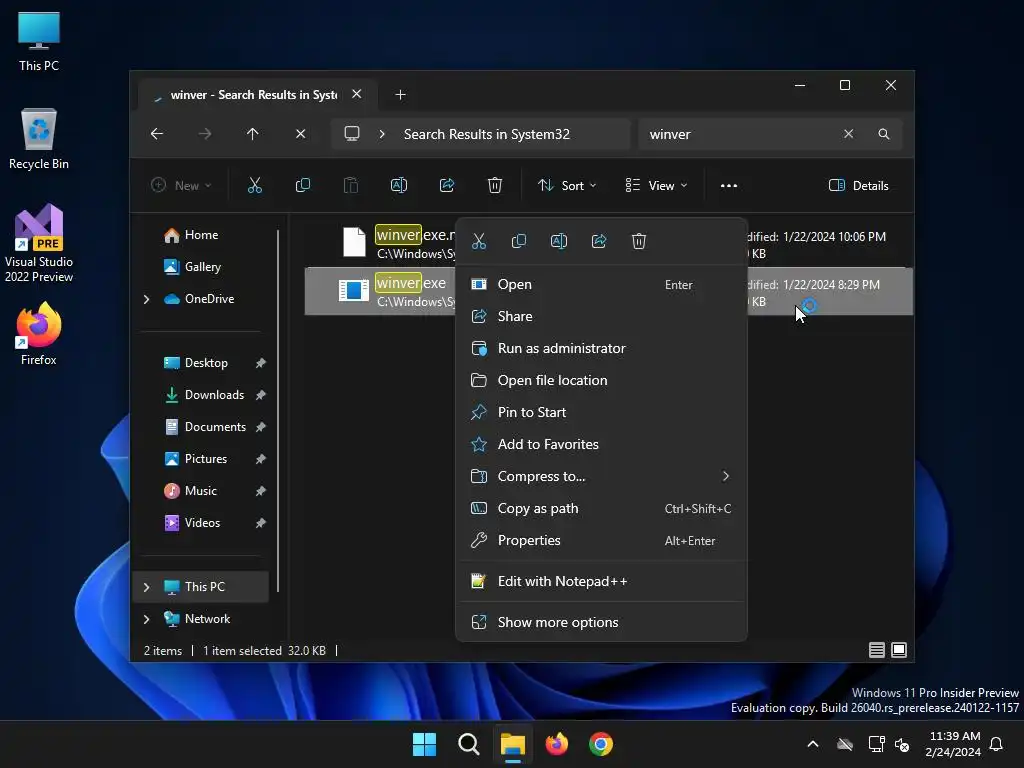Select the Visual Studio 2022 Preview shortcut

39,244
